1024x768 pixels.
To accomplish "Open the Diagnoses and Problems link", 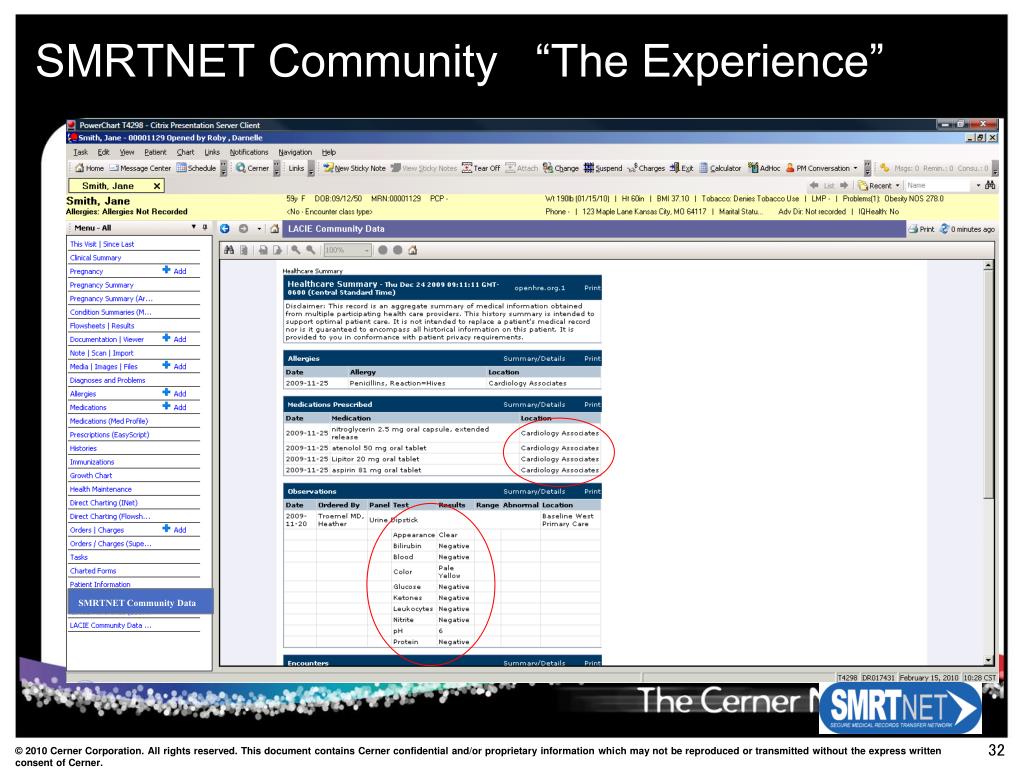I will 107,380.
